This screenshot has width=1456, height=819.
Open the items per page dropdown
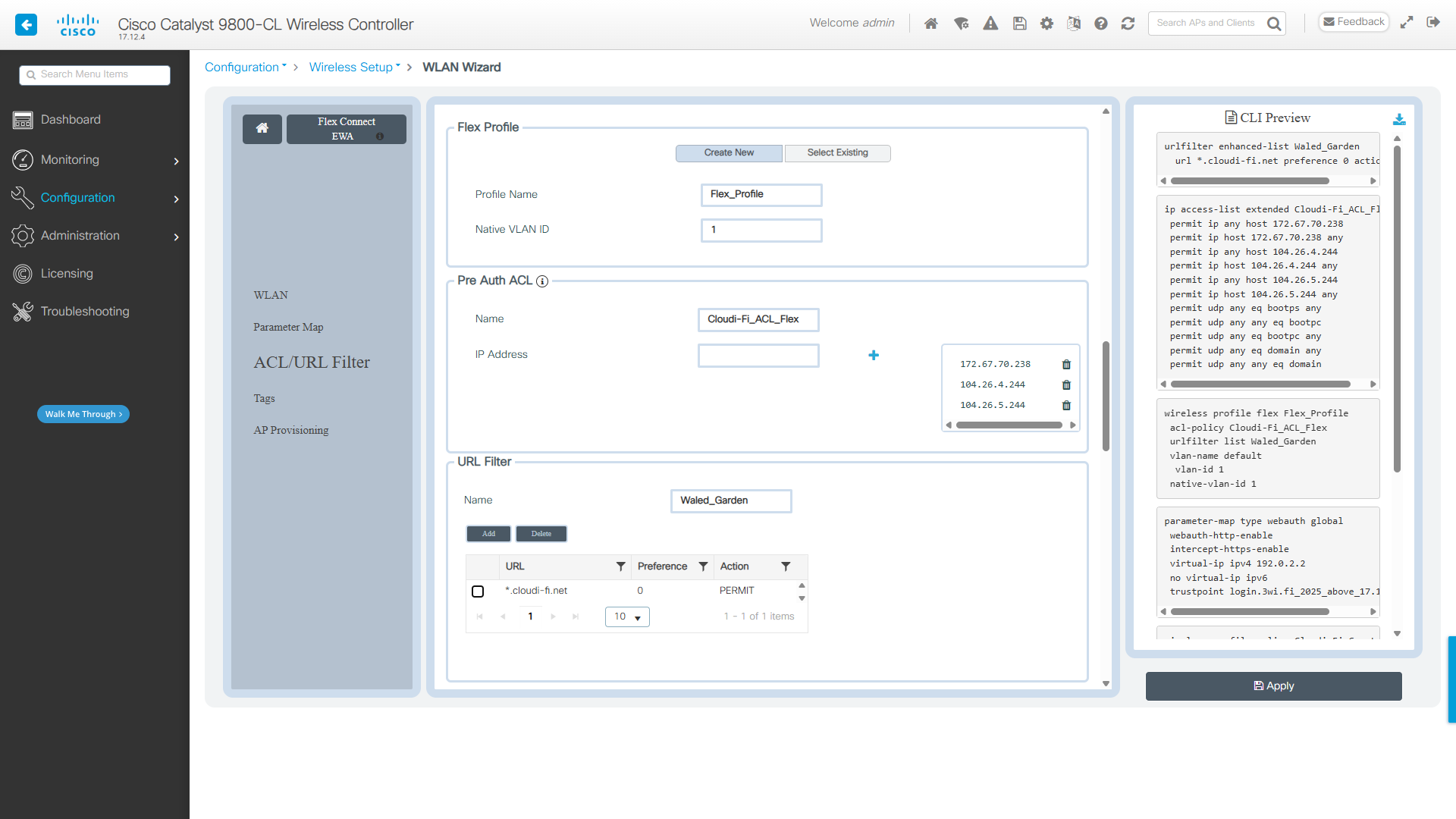coord(627,617)
